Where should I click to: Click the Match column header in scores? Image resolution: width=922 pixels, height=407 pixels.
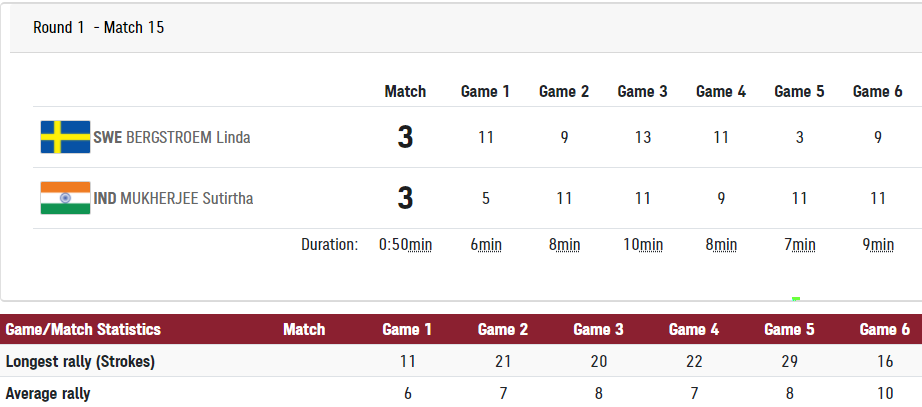pyautogui.click(x=405, y=92)
